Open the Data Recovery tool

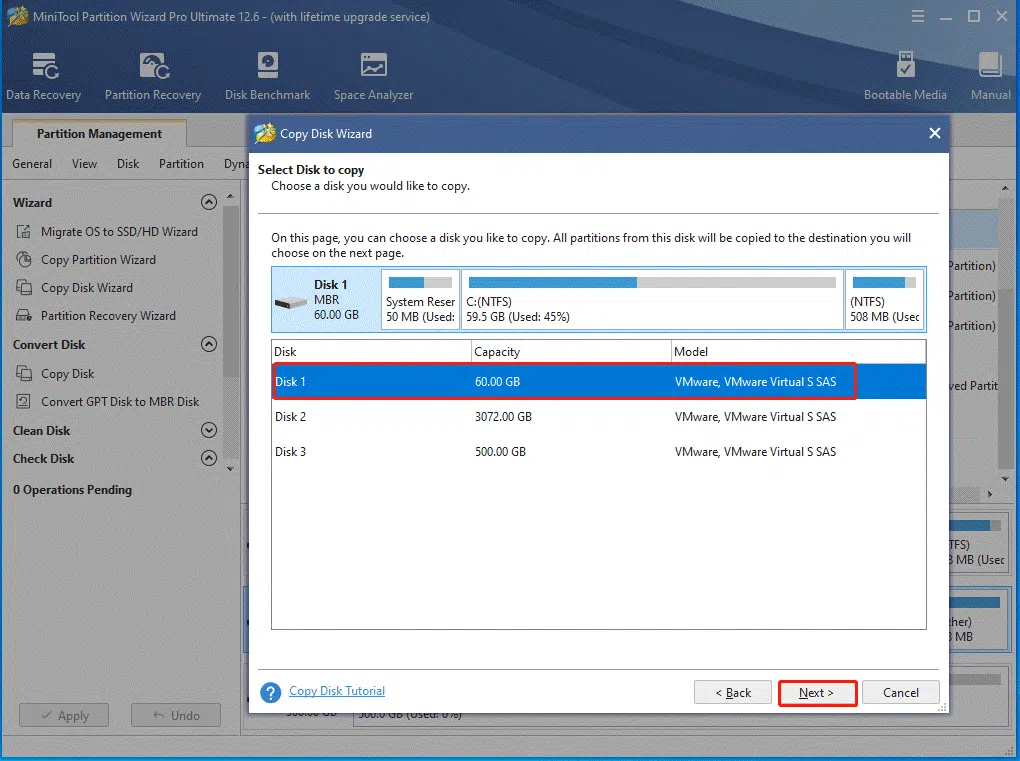(x=44, y=75)
